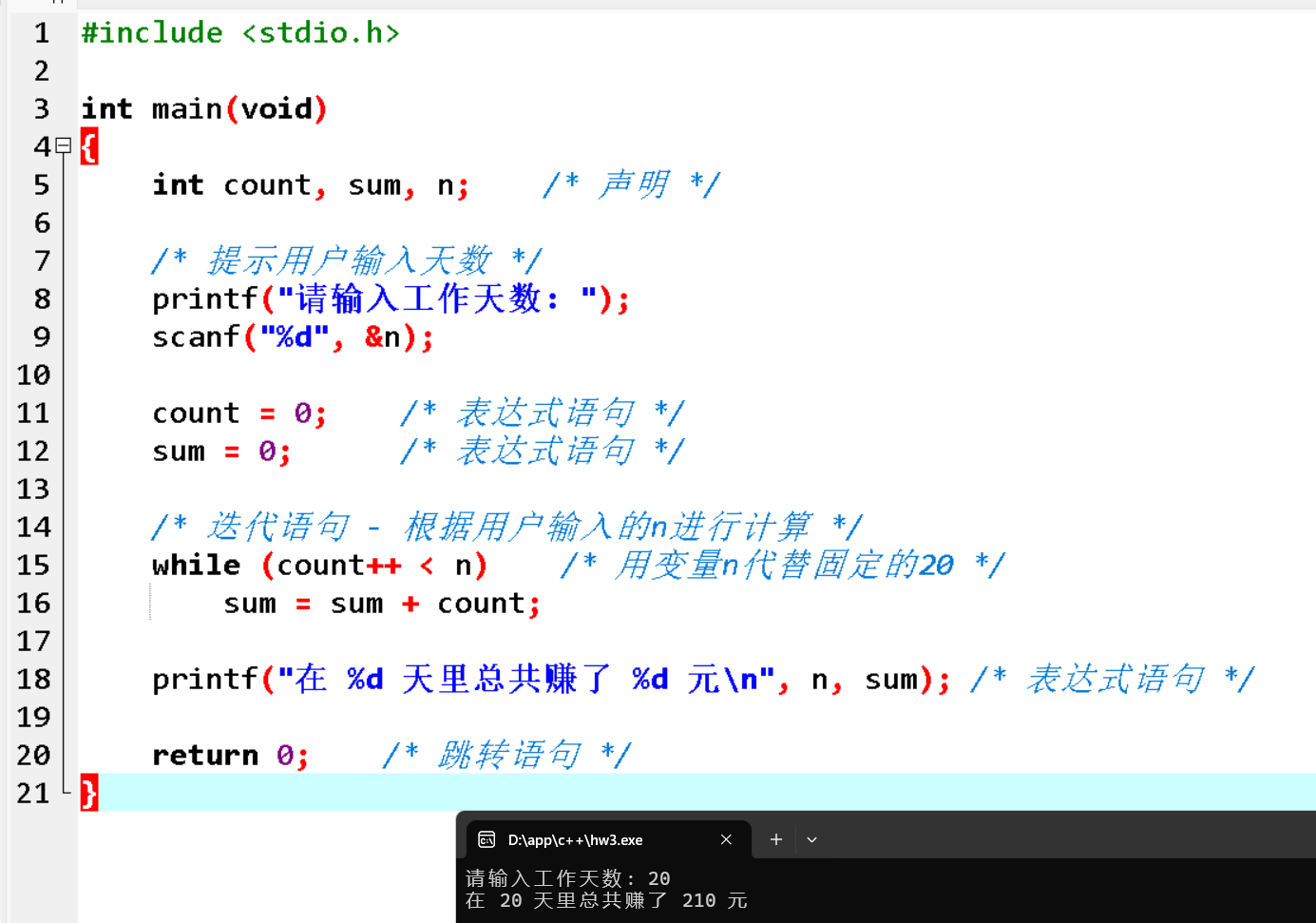1316x923 pixels.
Task: Click the 'return 0;' statement
Action: coord(231,756)
